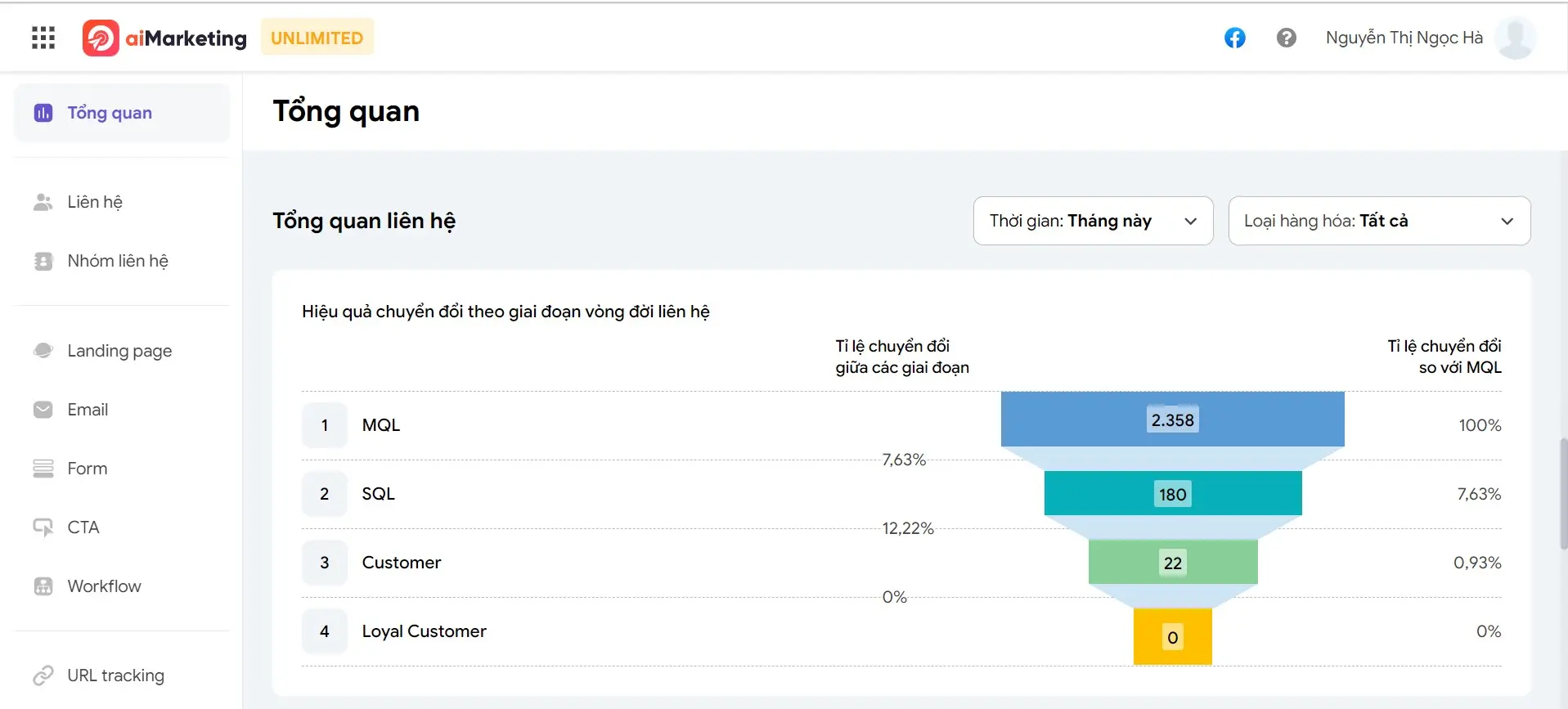The height and width of the screenshot is (709, 1568).
Task: Go to the Tổng quan menu item
Action: click(122, 113)
